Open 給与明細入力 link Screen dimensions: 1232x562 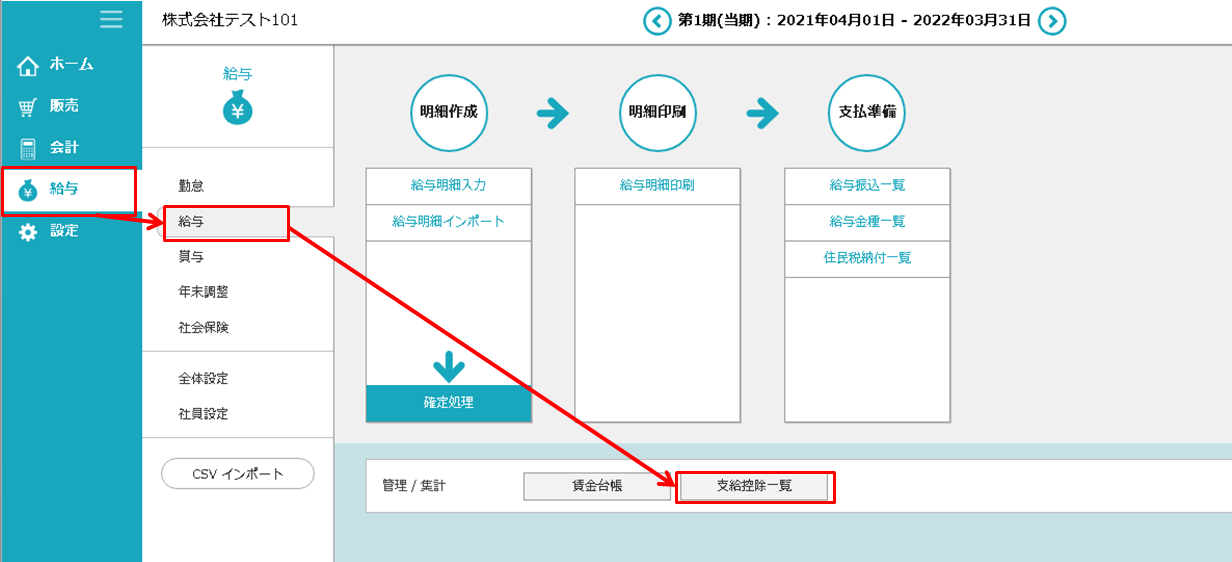pyautogui.click(x=448, y=185)
